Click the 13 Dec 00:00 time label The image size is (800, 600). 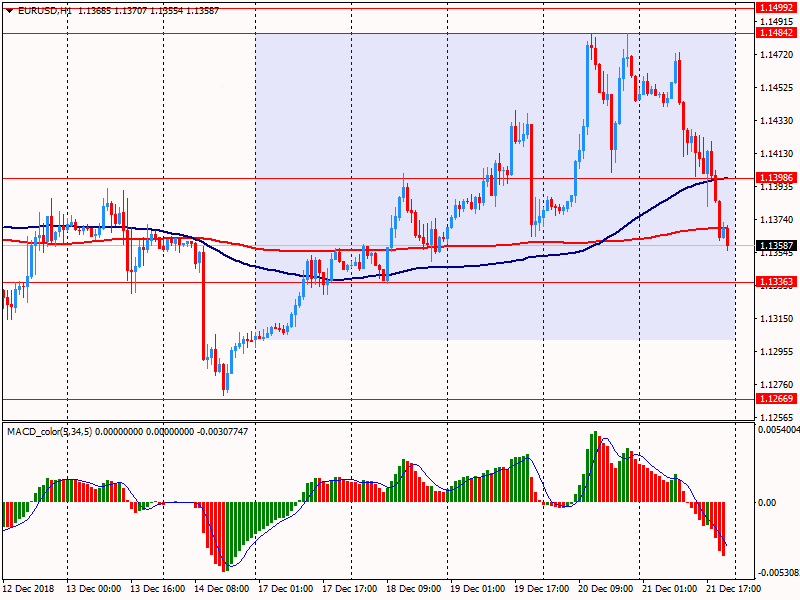(x=93, y=589)
